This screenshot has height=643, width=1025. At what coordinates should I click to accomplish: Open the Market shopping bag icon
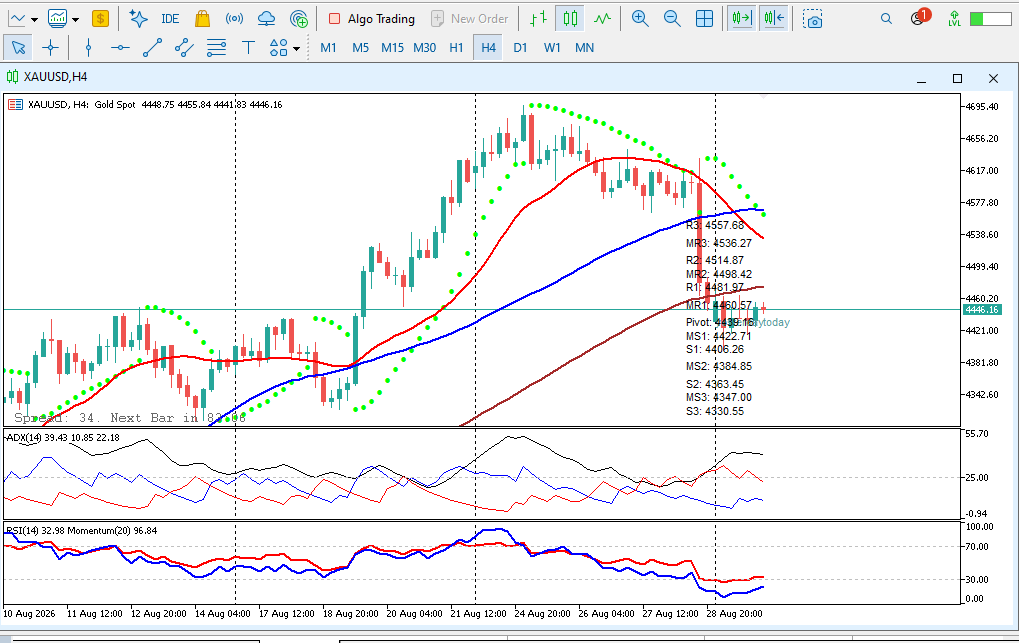[203, 19]
